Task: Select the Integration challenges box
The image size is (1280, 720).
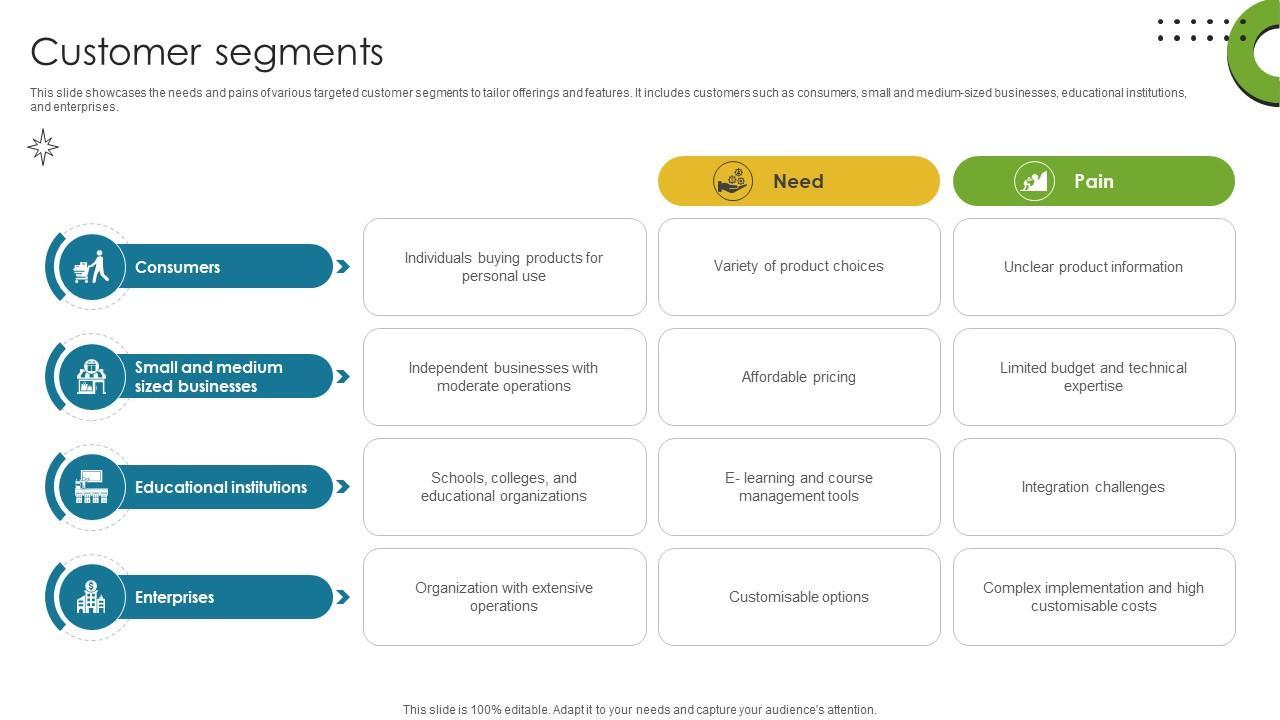Action: click(1093, 487)
